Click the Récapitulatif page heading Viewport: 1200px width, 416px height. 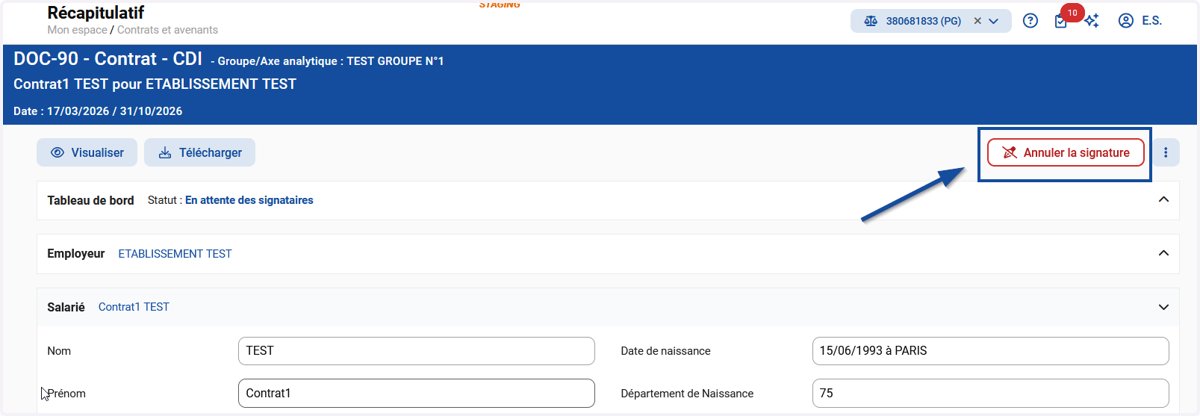click(x=96, y=12)
